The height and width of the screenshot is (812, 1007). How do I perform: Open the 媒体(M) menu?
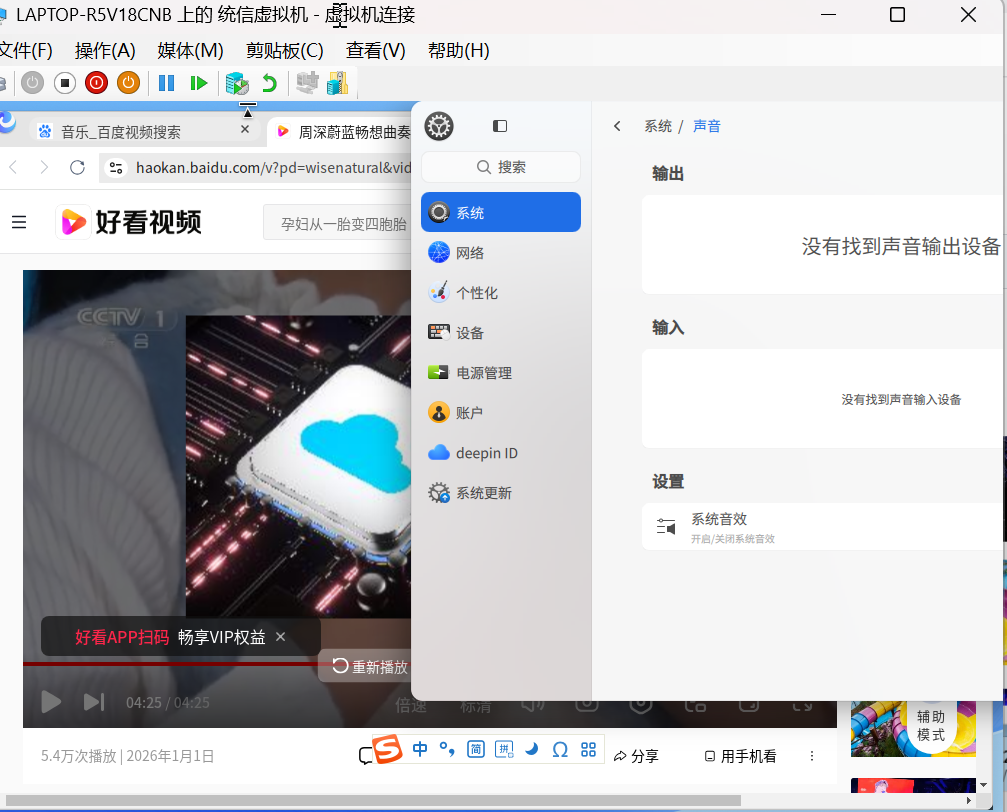[190, 50]
